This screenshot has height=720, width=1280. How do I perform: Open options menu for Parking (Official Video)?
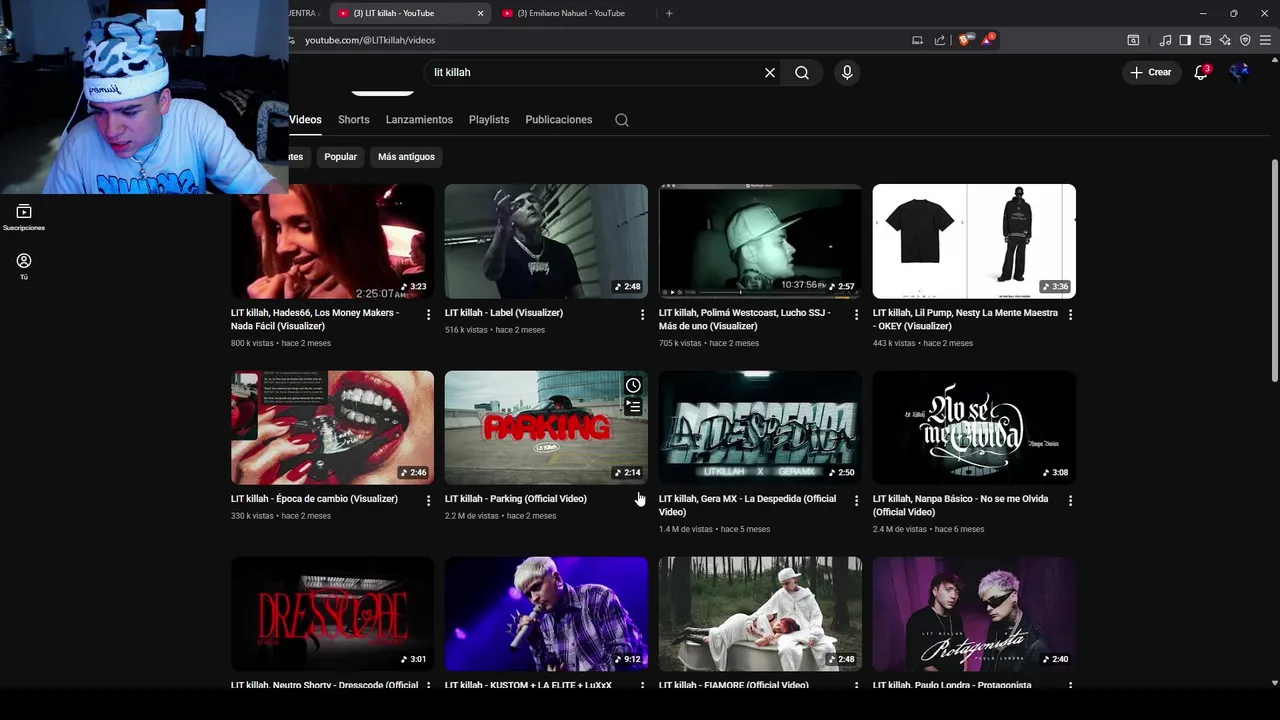pos(642,500)
